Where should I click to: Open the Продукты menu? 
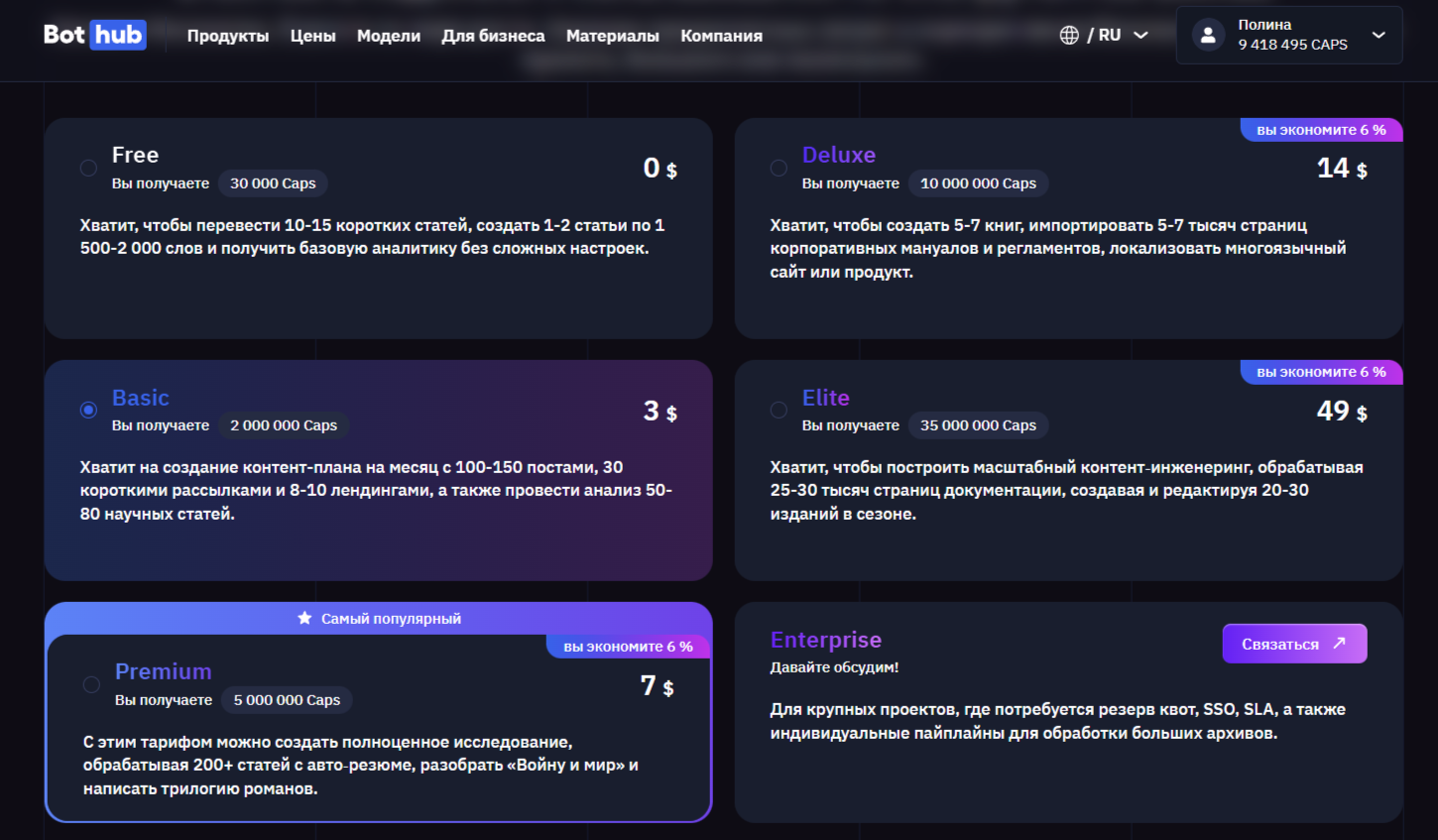click(x=227, y=35)
